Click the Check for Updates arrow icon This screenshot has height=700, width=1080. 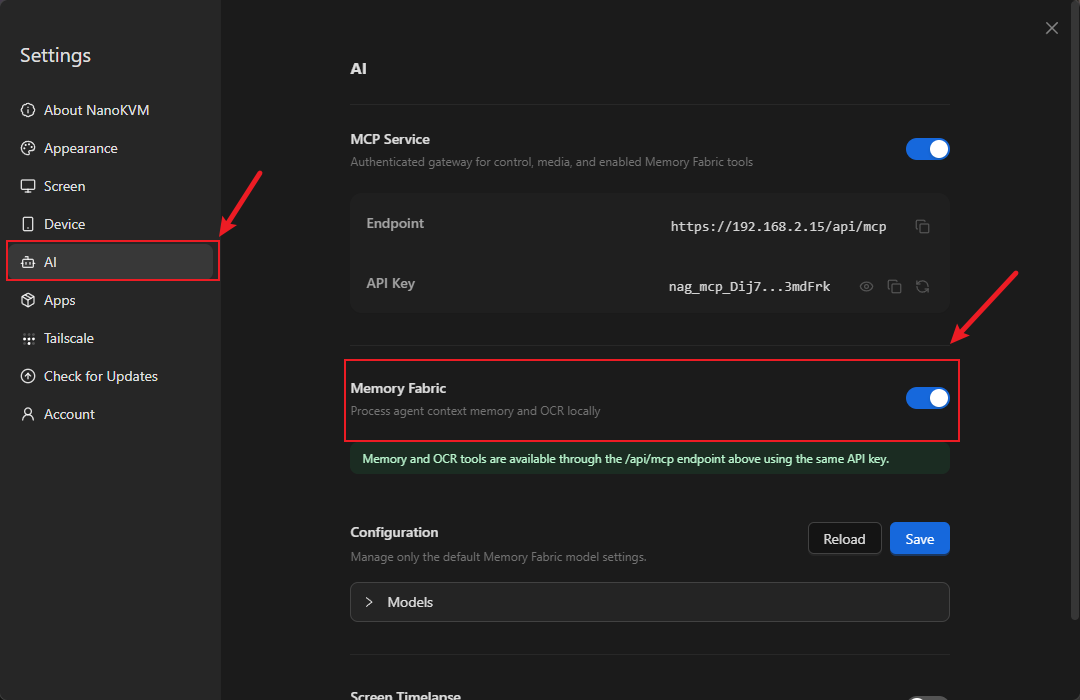pos(28,376)
